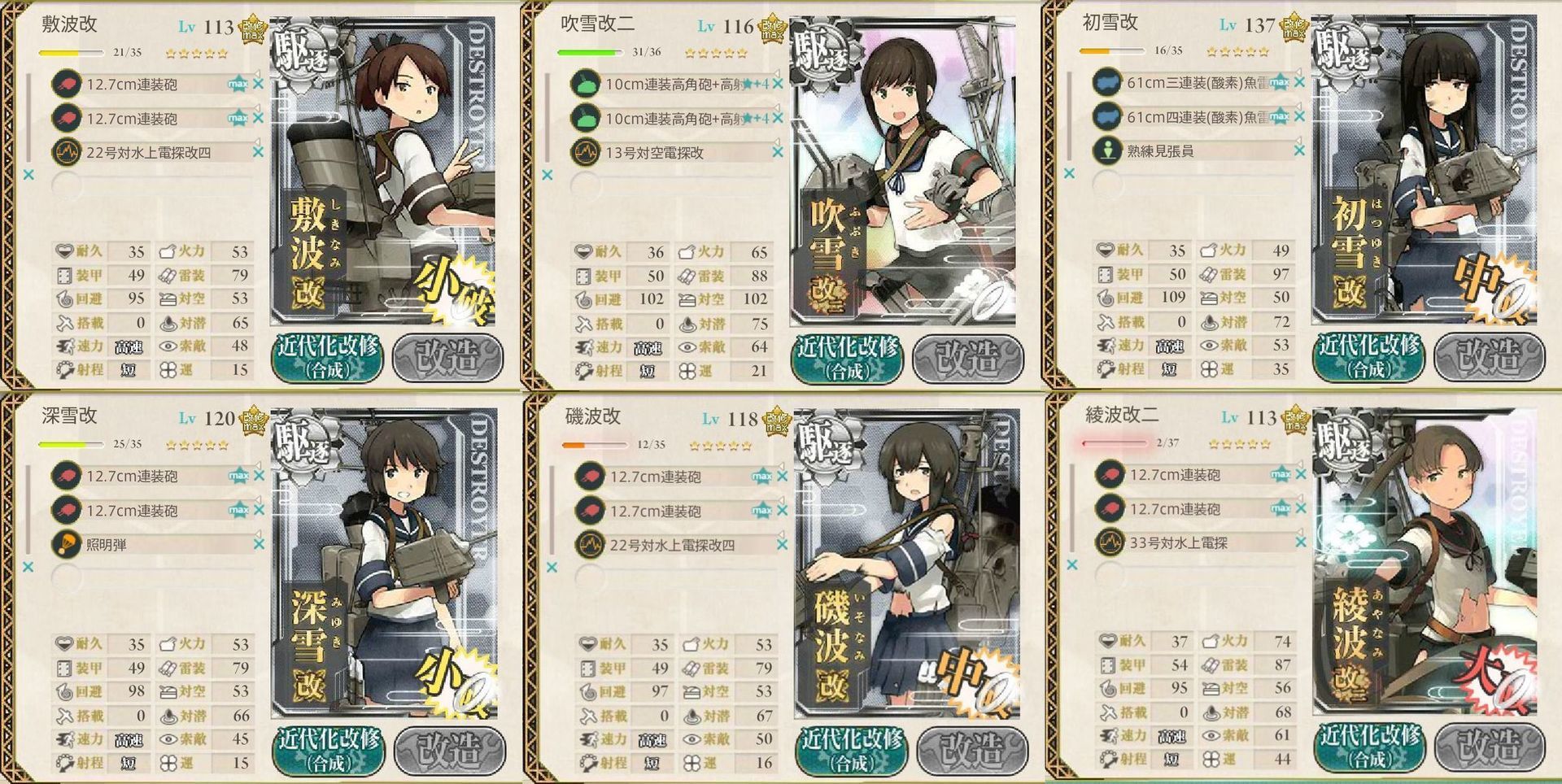Screen dimensions: 1562x784
Task: Click 近代化改修 button under 綾波改二
Action: 1370,745
